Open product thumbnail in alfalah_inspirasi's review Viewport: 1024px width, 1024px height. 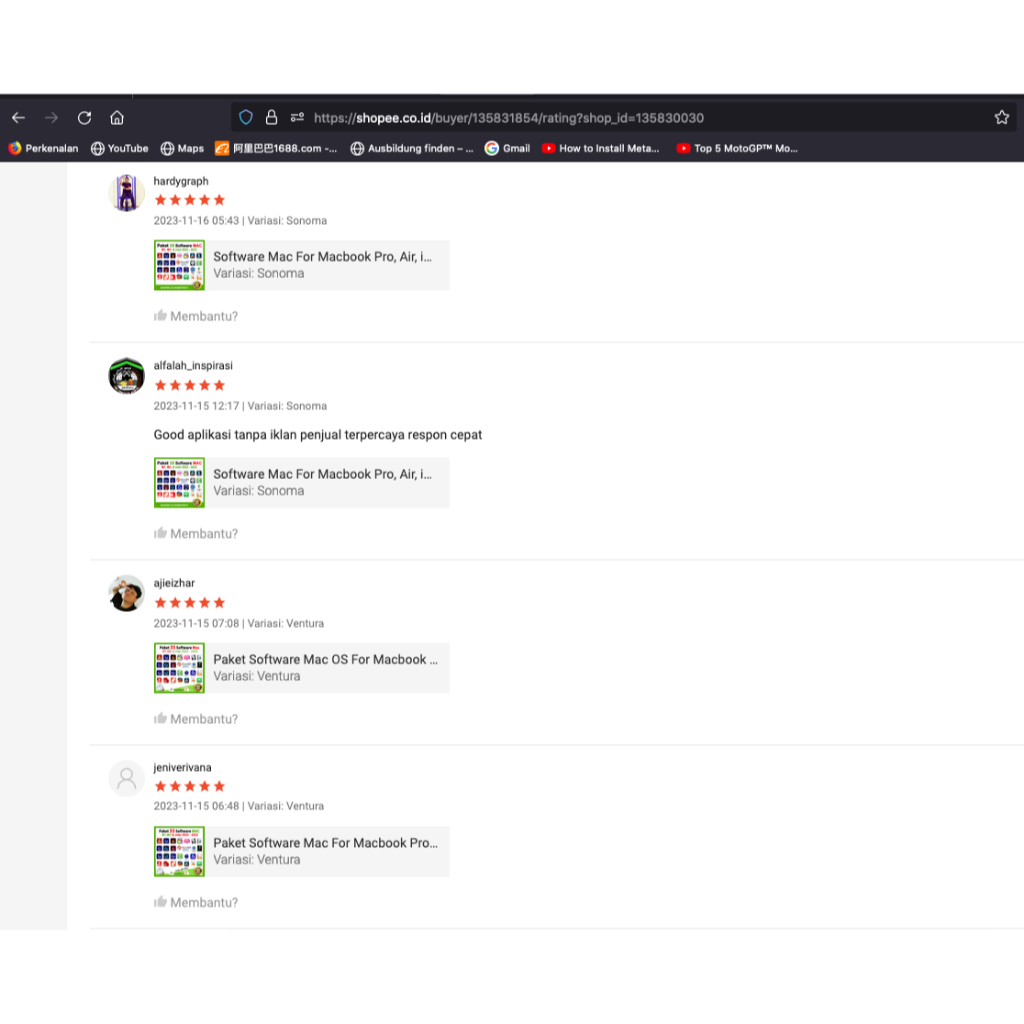[x=179, y=482]
